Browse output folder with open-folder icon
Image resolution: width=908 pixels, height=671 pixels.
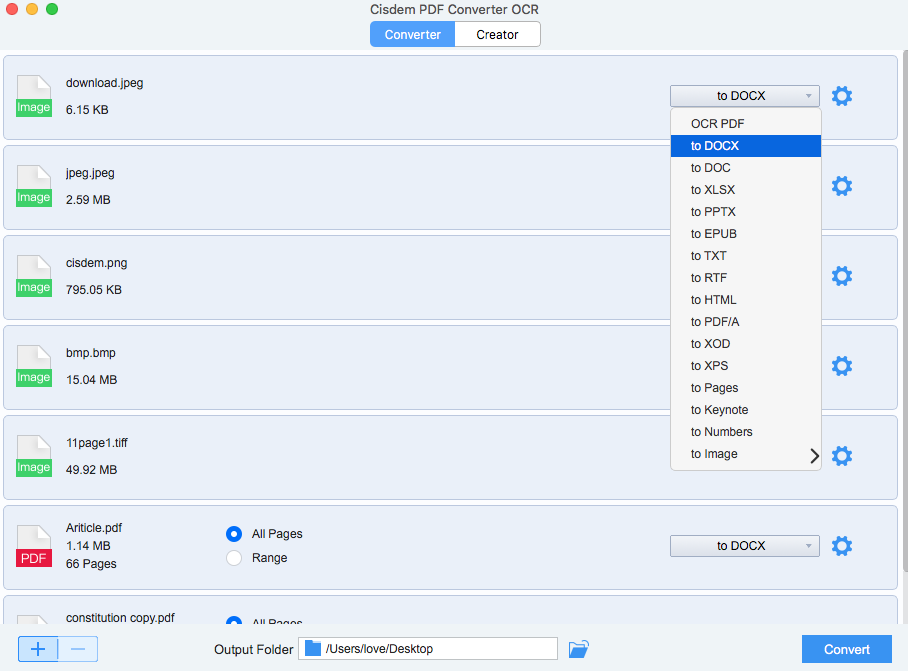pyautogui.click(x=579, y=649)
